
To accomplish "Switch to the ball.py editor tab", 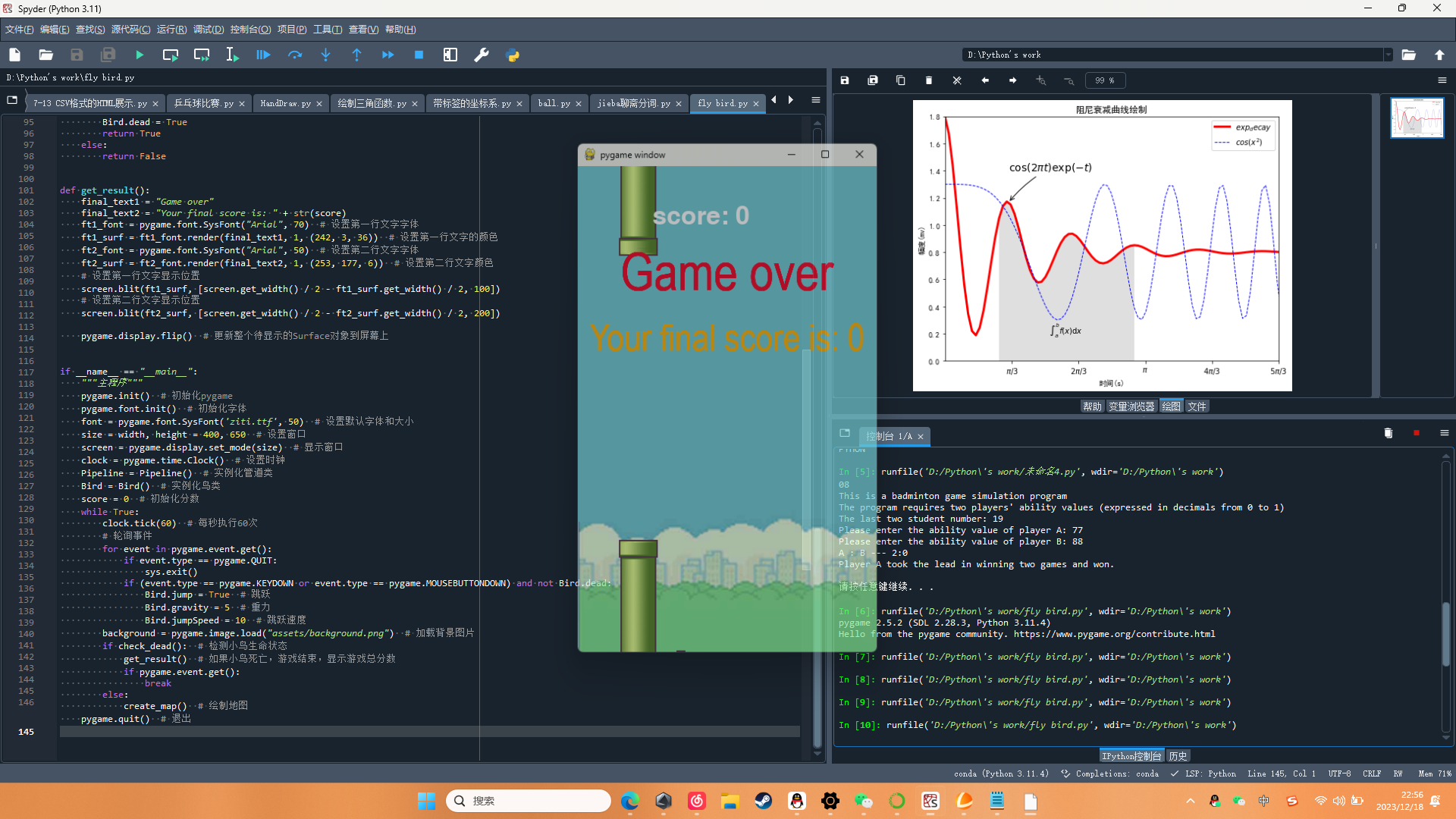I will tap(554, 103).
